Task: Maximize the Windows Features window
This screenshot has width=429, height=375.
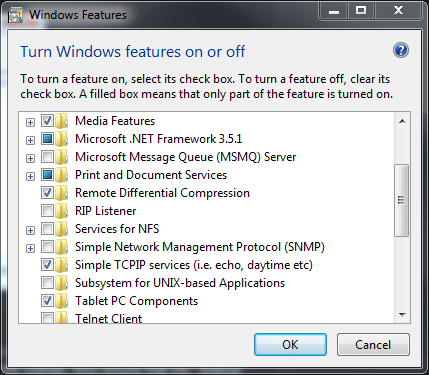Action: coord(361,11)
